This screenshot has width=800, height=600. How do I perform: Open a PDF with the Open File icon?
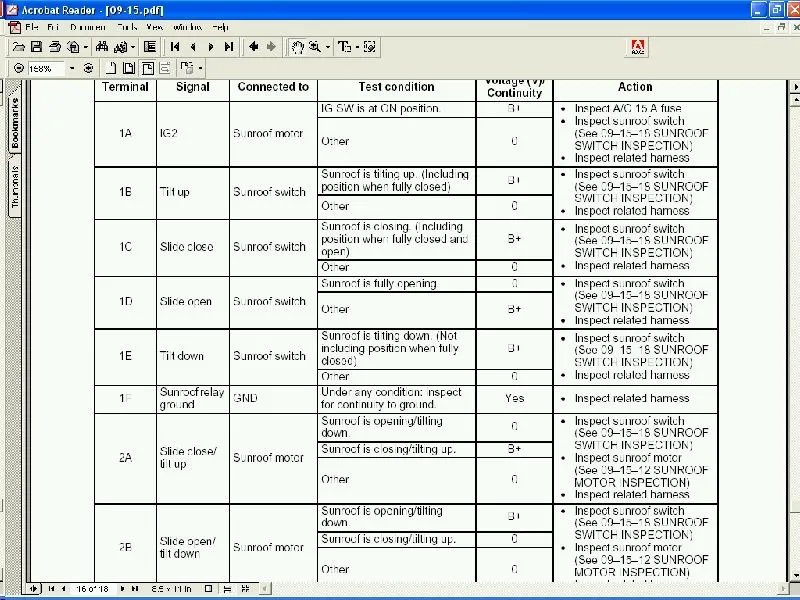pos(19,47)
